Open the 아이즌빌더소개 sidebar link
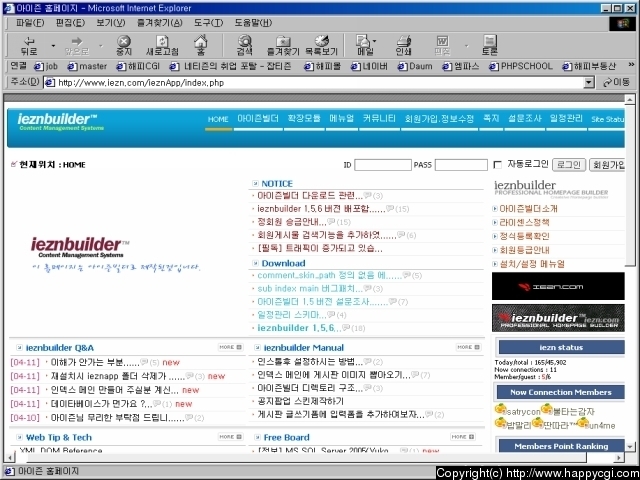 [x=528, y=209]
